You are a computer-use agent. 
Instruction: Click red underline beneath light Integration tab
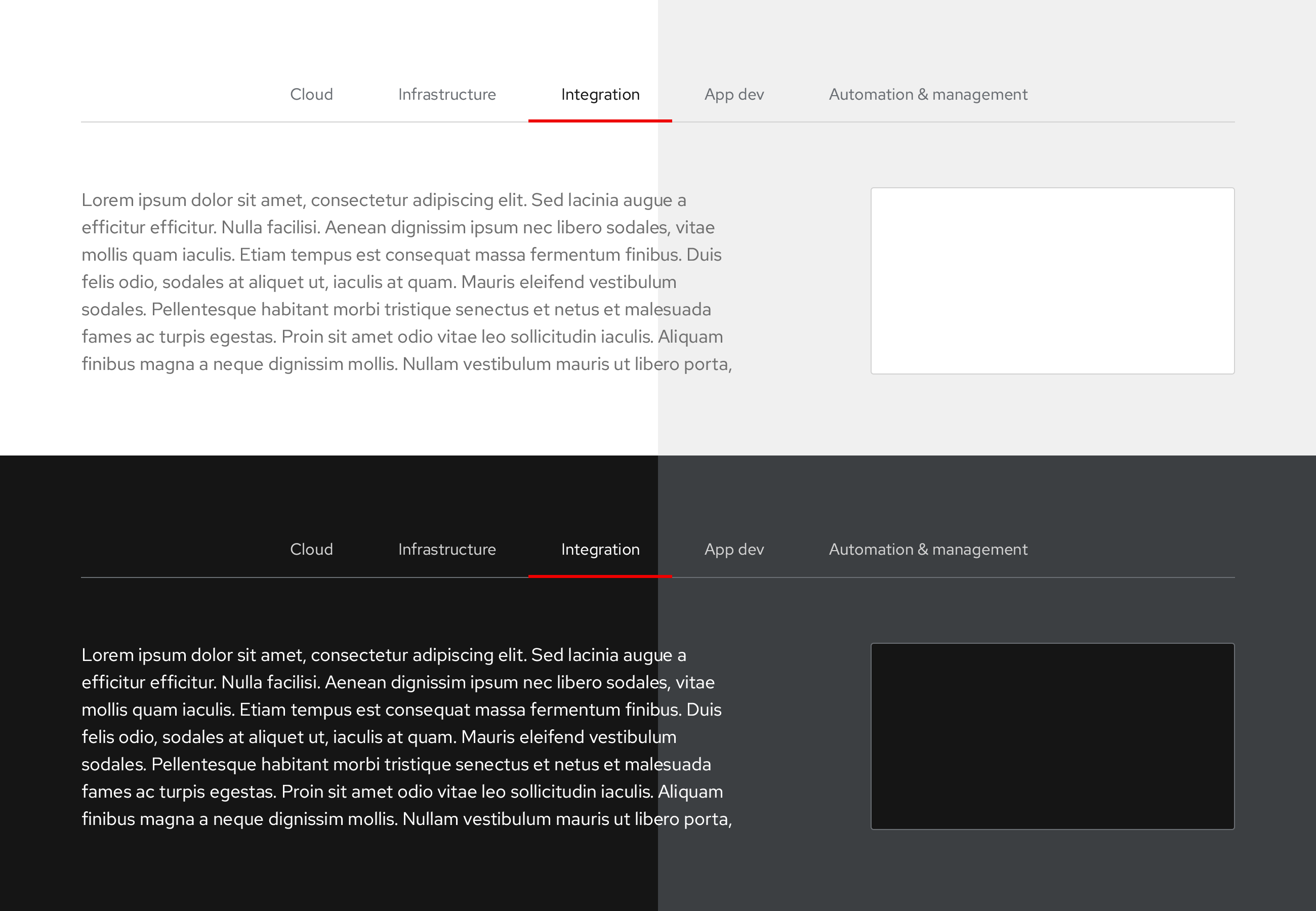pyautogui.click(x=600, y=120)
